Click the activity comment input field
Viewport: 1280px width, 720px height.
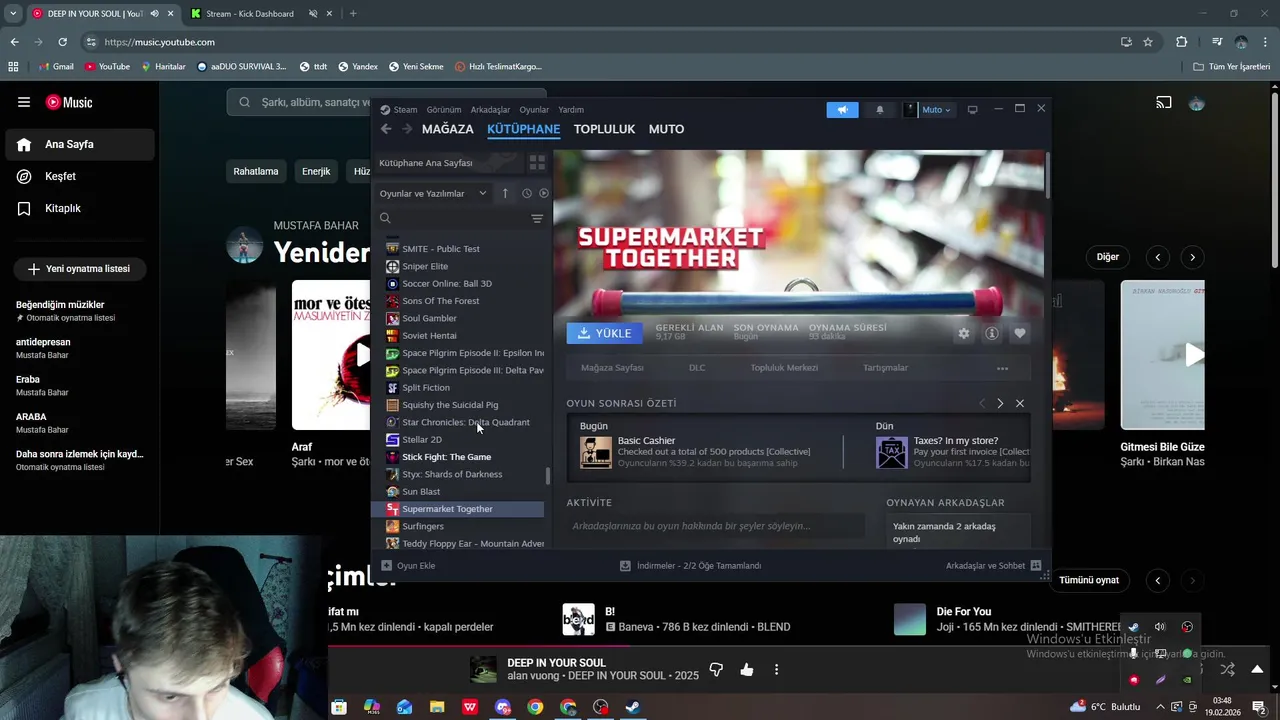coord(716,526)
